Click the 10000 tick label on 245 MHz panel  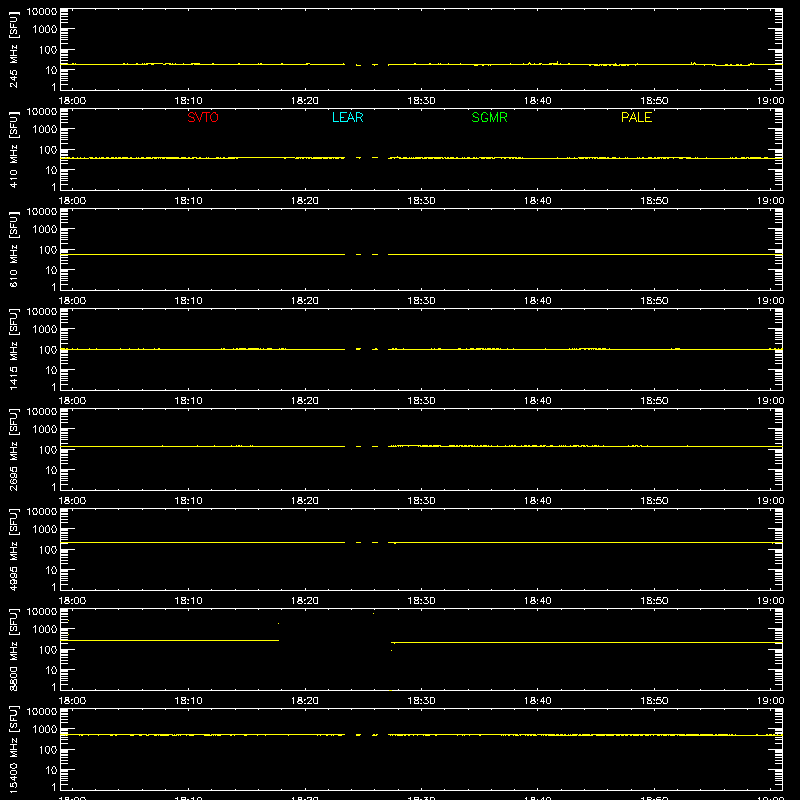click(x=42, y=12)
